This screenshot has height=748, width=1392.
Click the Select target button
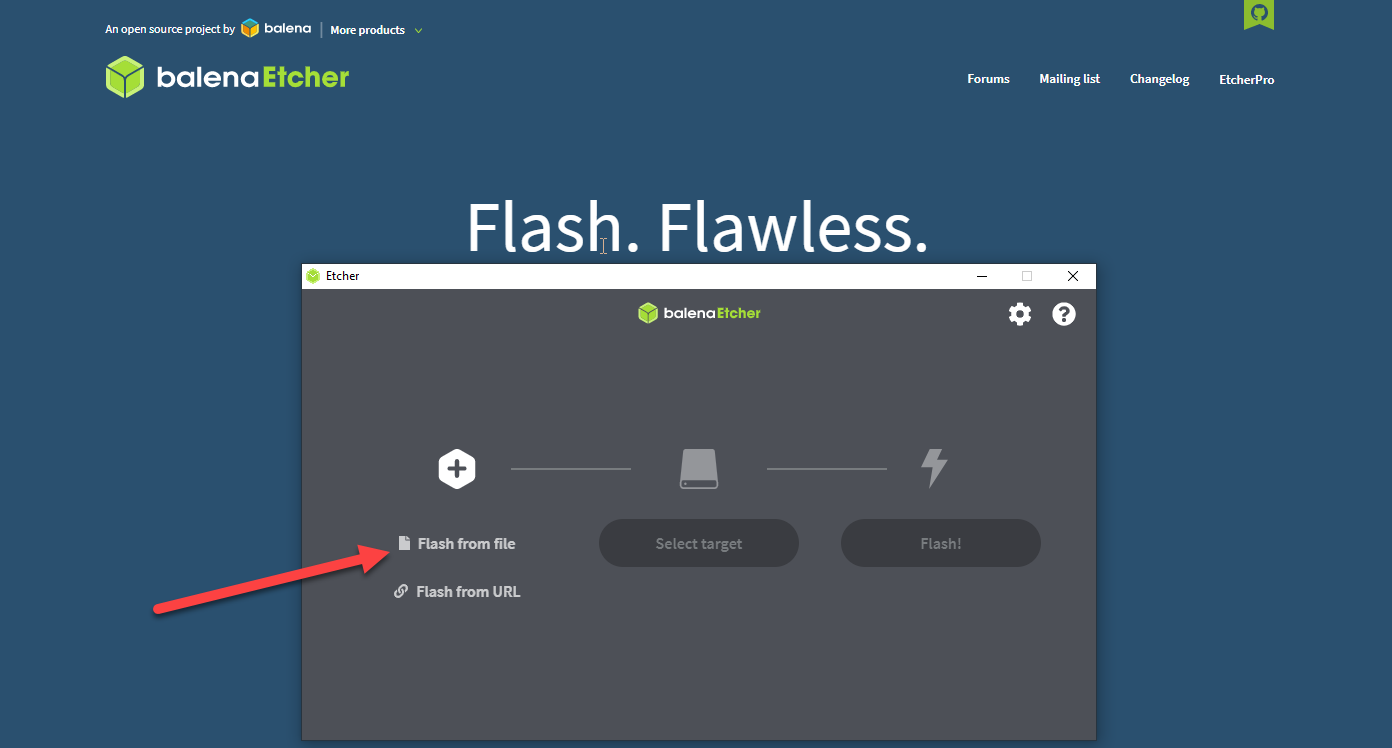click(699, 543)
